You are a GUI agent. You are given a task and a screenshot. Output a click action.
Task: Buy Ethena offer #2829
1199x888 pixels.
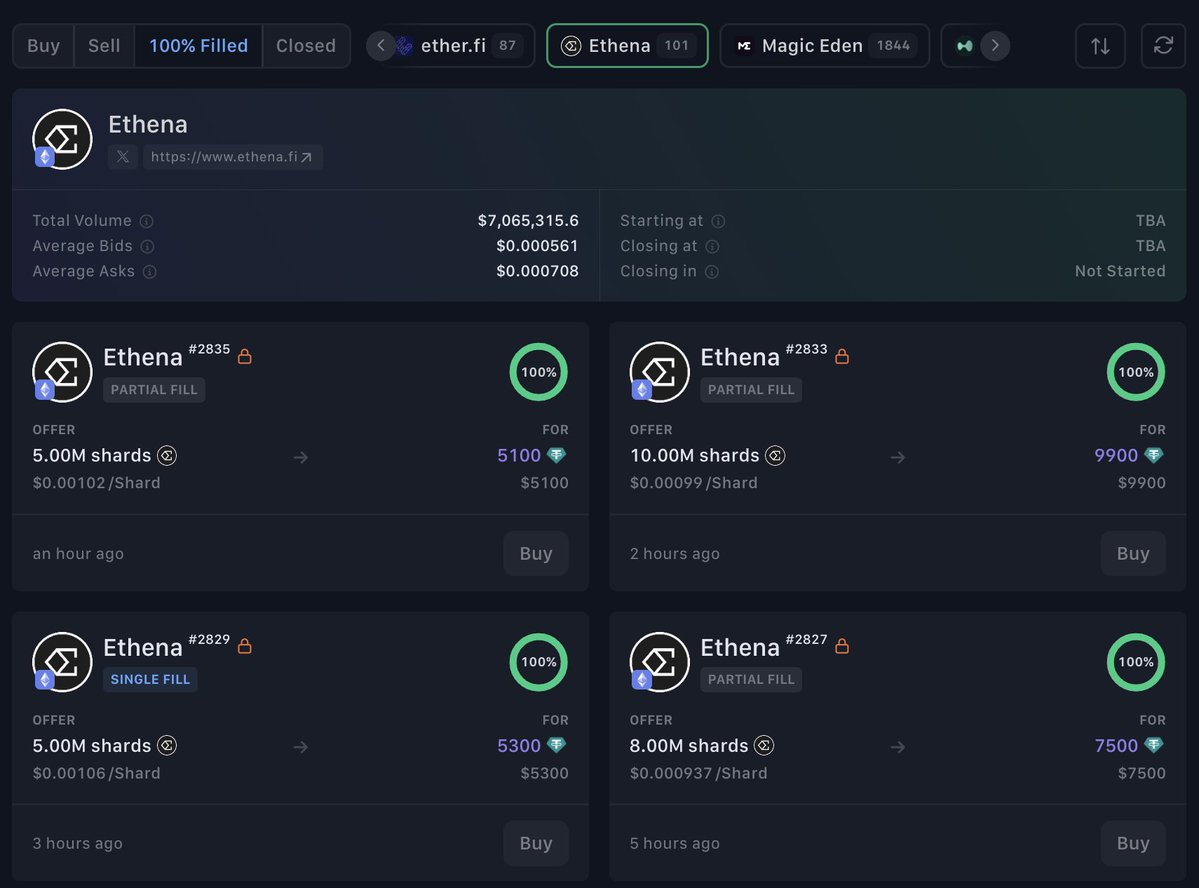pyautogui.click(x=535, y=843)
